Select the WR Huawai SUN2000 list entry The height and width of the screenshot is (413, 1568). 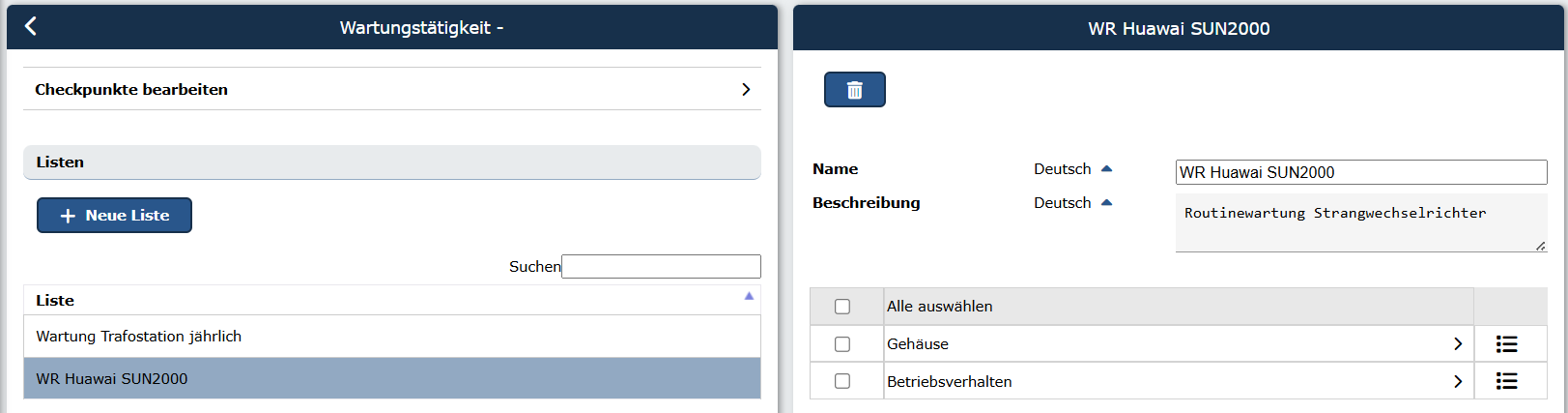pos(392,378)
